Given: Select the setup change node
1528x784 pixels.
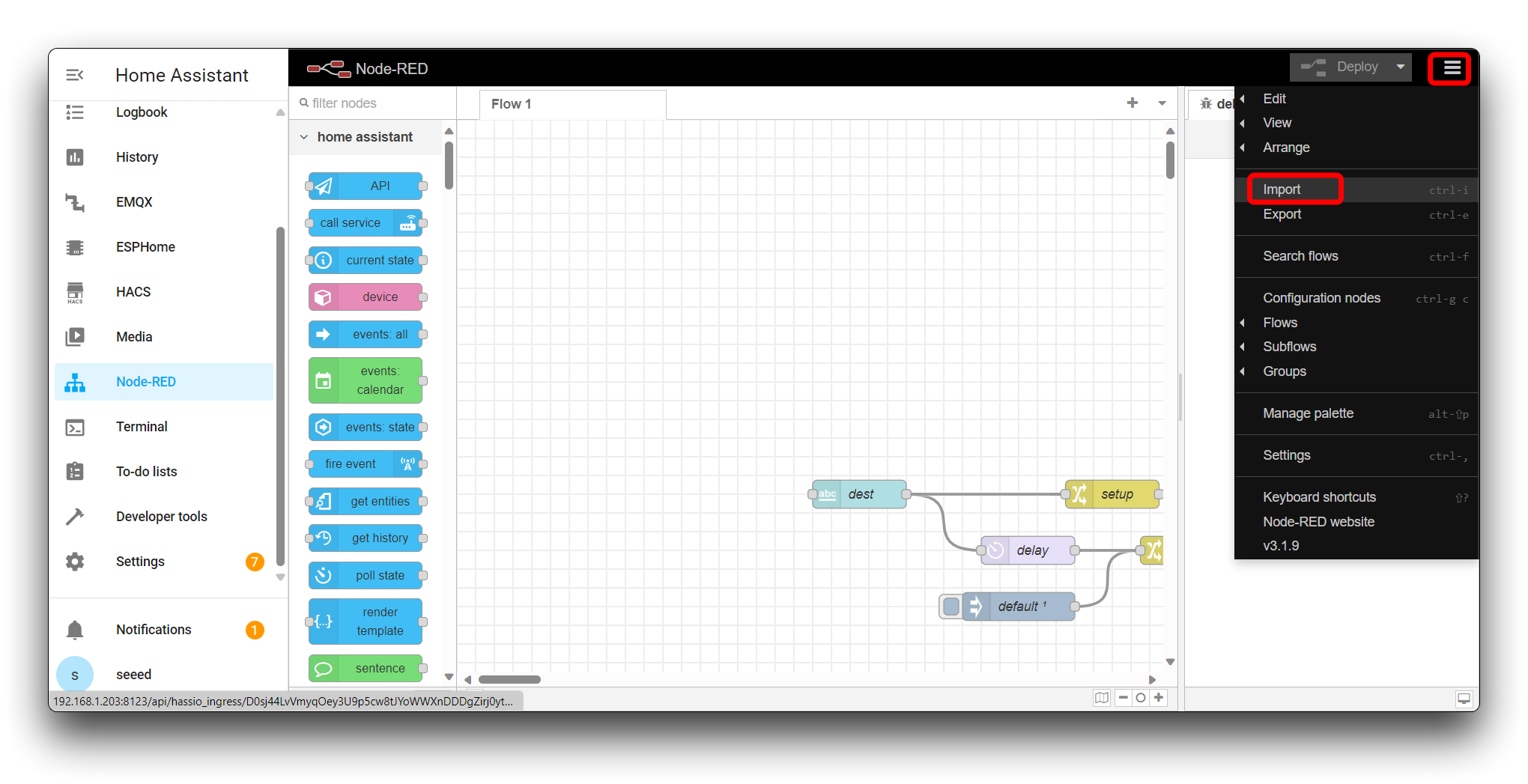Looking at the screenshot, I should click(x=1112, y=494).
